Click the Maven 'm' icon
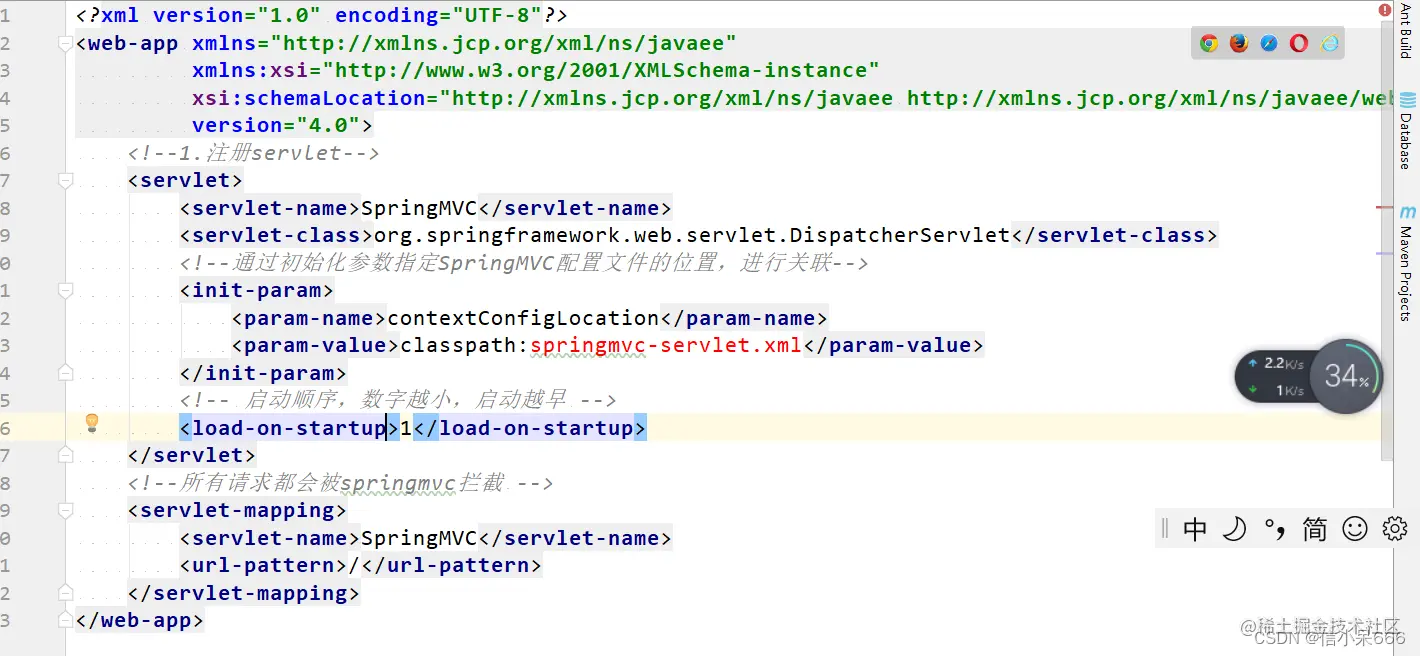This screenshot has width=1420, height=656. point(1408,212)
